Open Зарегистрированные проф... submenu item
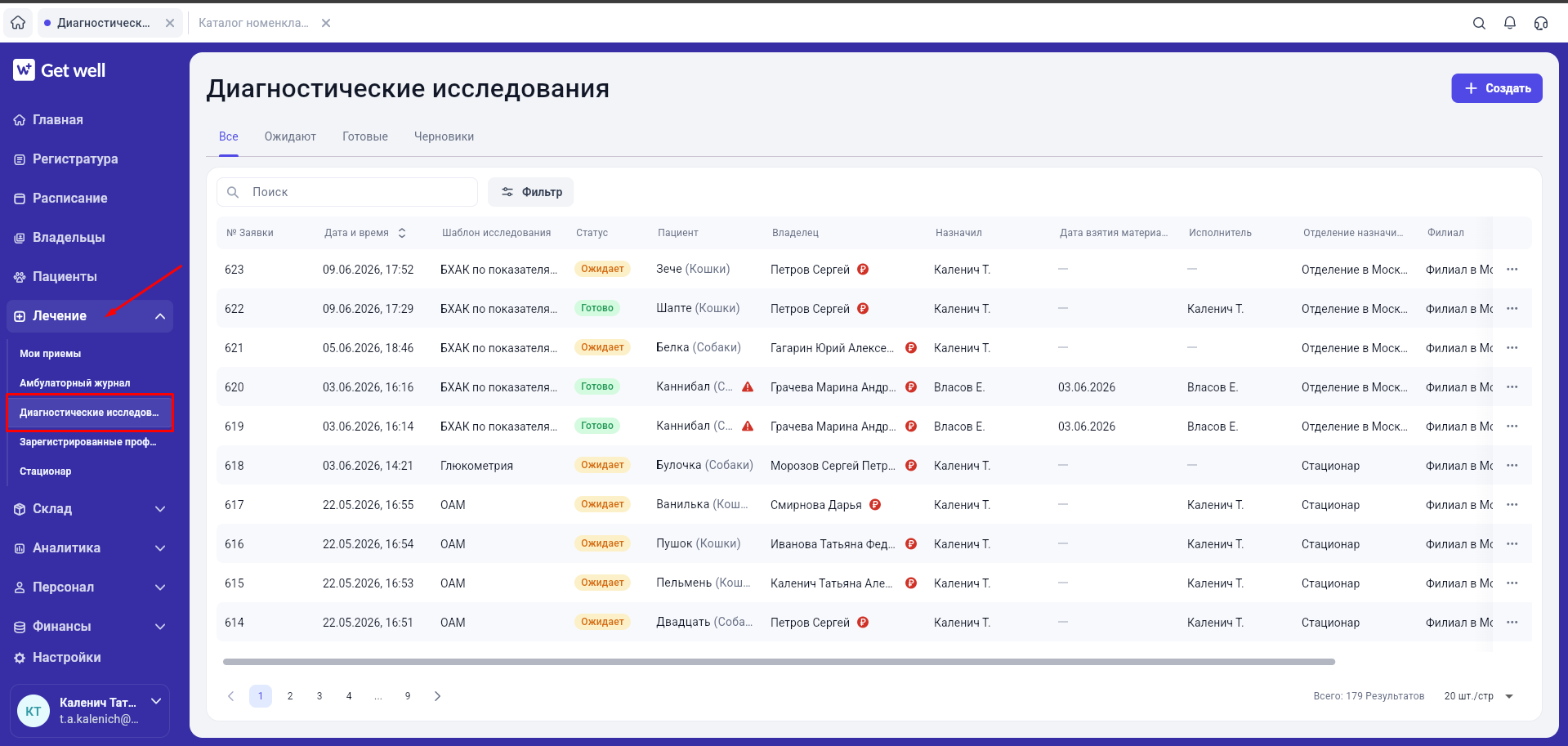 click(x=88, y=442)
